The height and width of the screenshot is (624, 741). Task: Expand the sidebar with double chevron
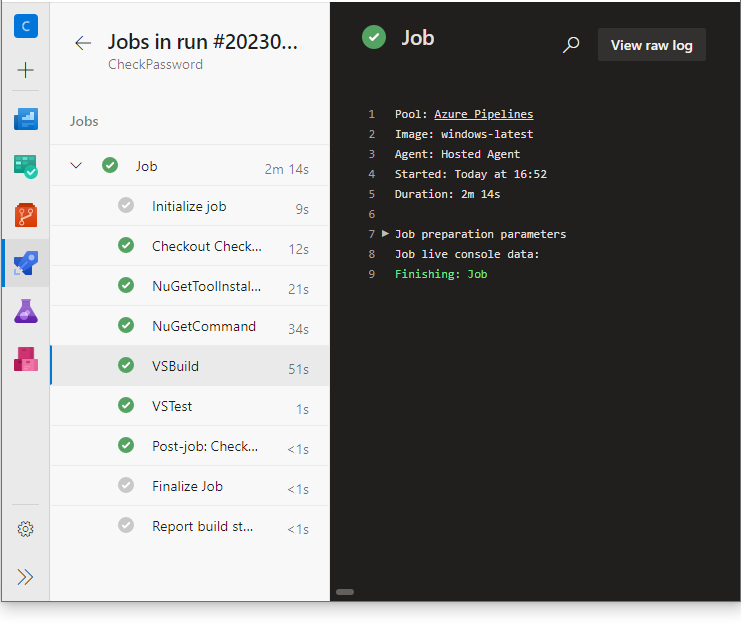click(26, 577)
